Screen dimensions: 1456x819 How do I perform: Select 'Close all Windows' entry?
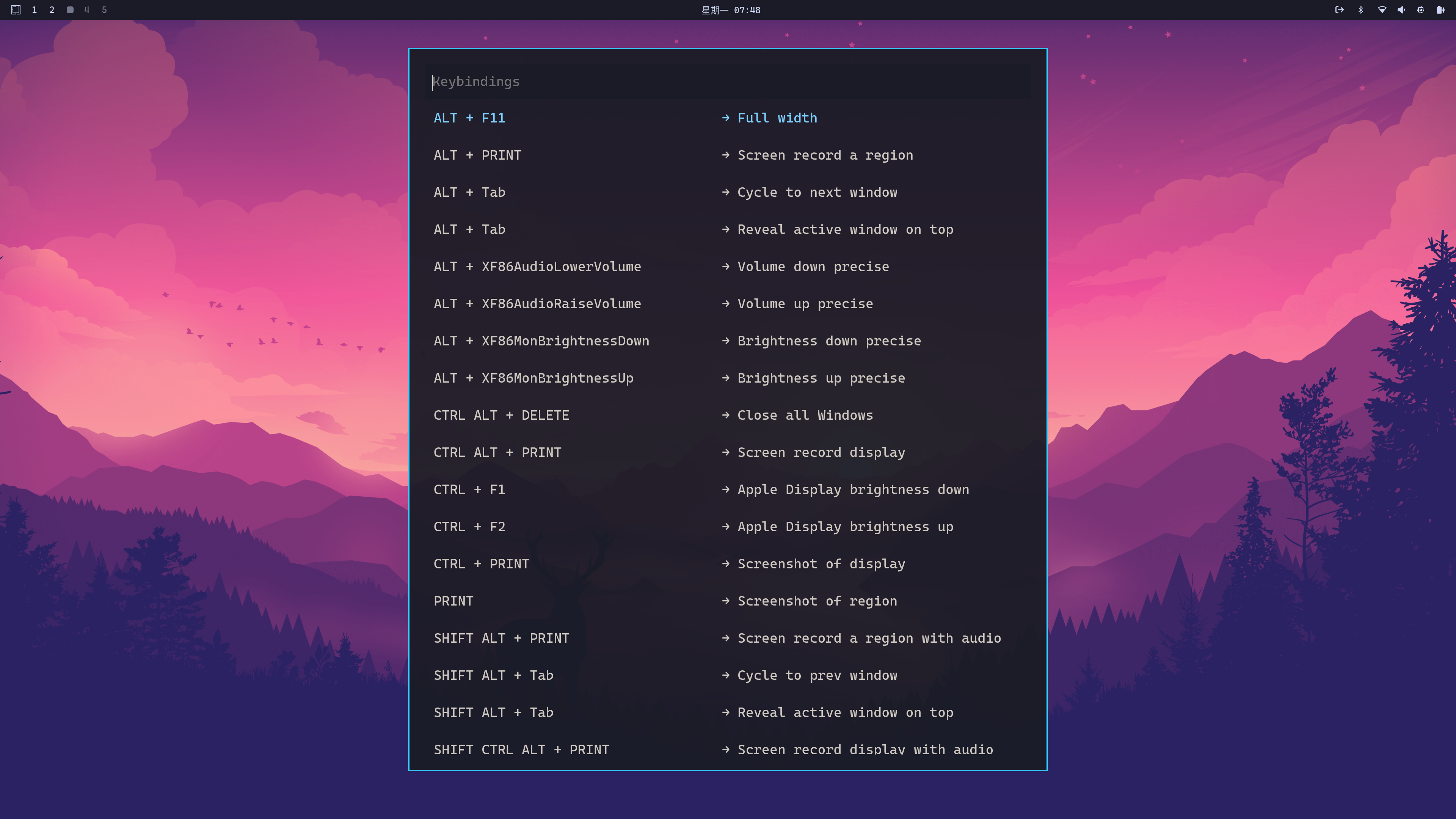[x=728, y=416]
